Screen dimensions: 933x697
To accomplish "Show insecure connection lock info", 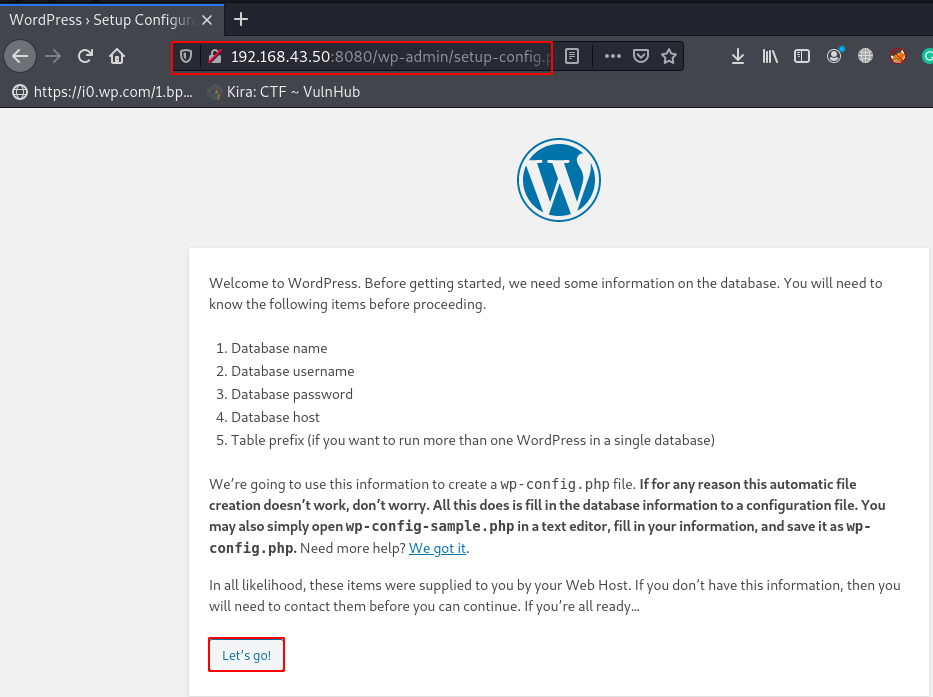I will click(x=215, y=57).
